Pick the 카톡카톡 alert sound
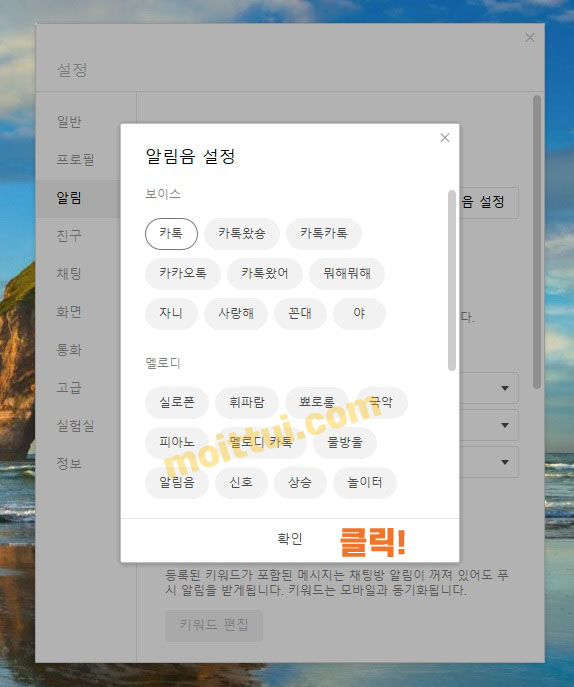 pos(323,234)
